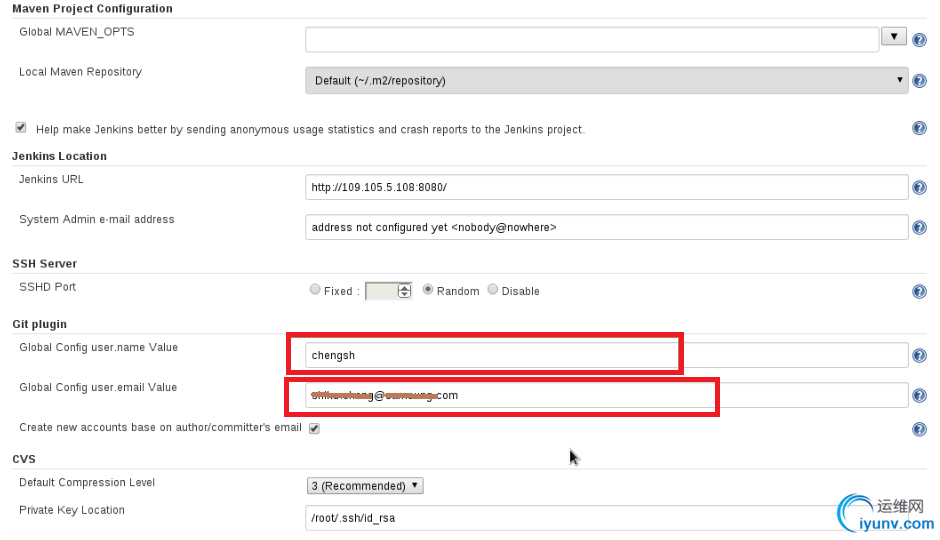Select Random SSHD port option
The height and width of the screenshot is (540, 940).
427,289
